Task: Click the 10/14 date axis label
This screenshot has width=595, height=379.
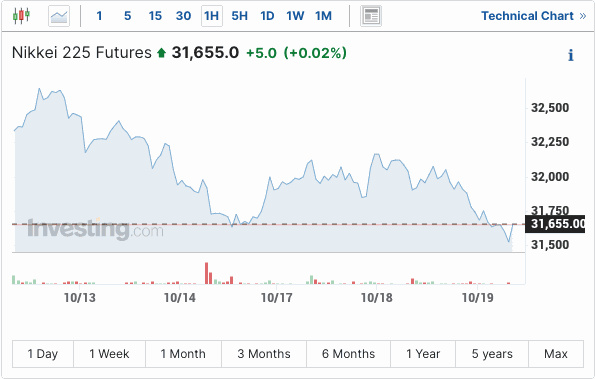Action: point(179,298)
